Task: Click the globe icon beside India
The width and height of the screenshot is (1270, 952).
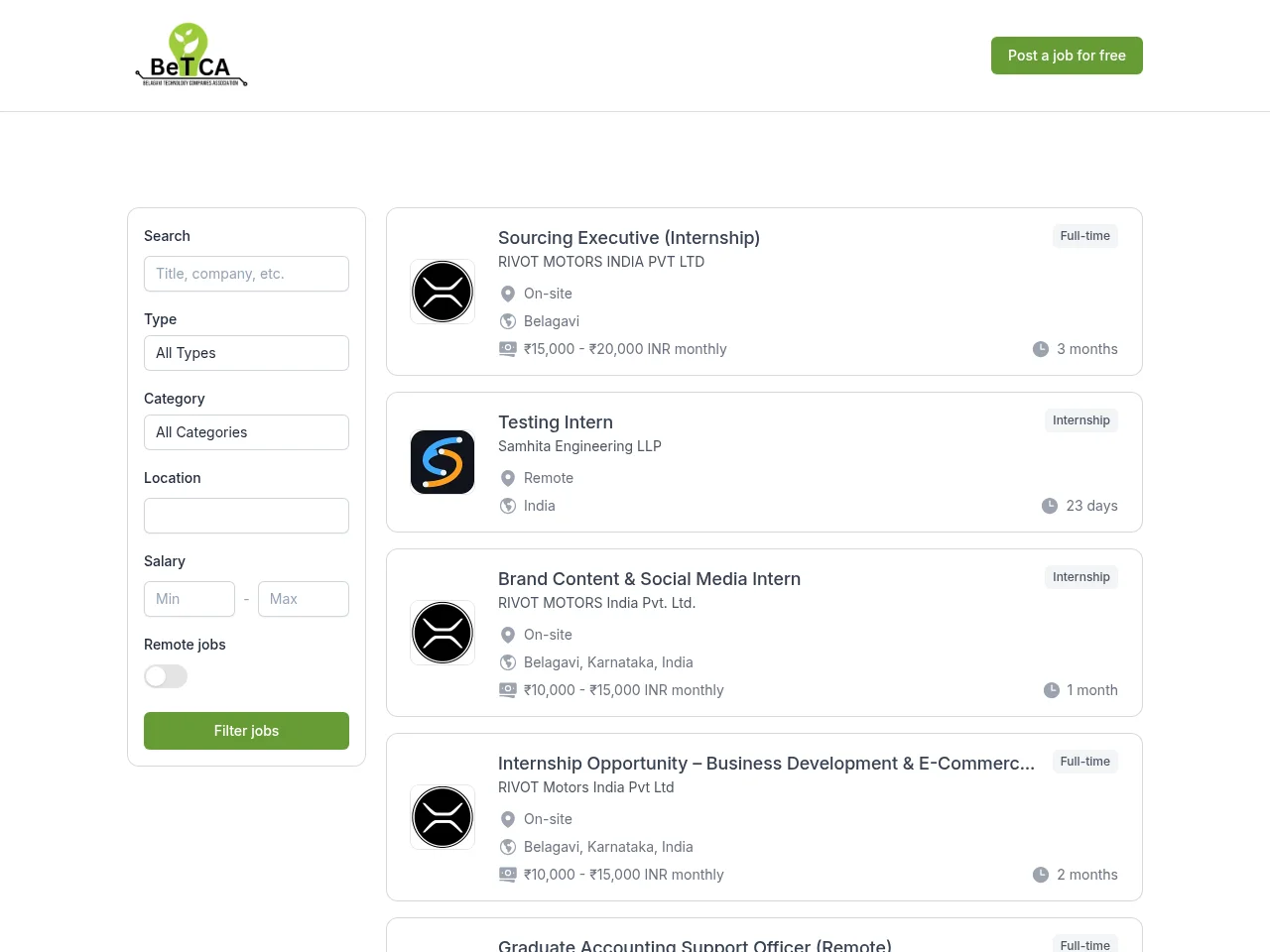Action: click(x=508, y=506)
